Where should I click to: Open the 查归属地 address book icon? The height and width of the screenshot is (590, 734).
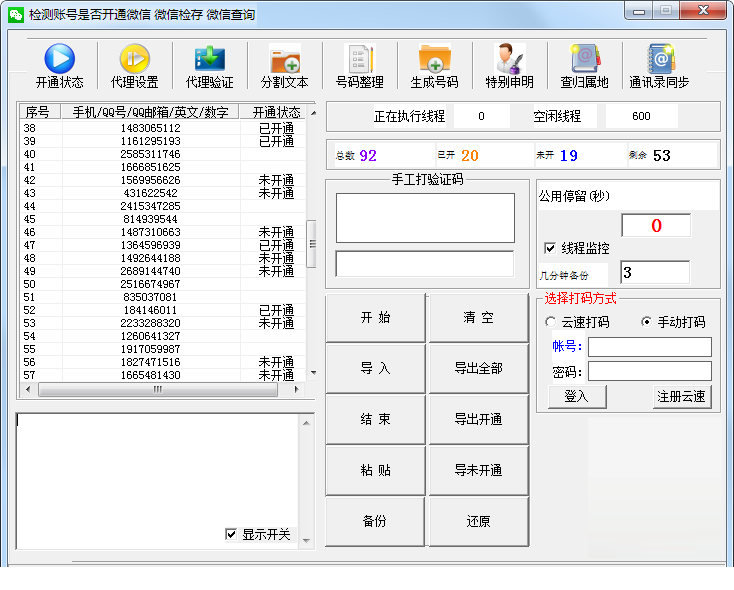(x=585, y=59)
